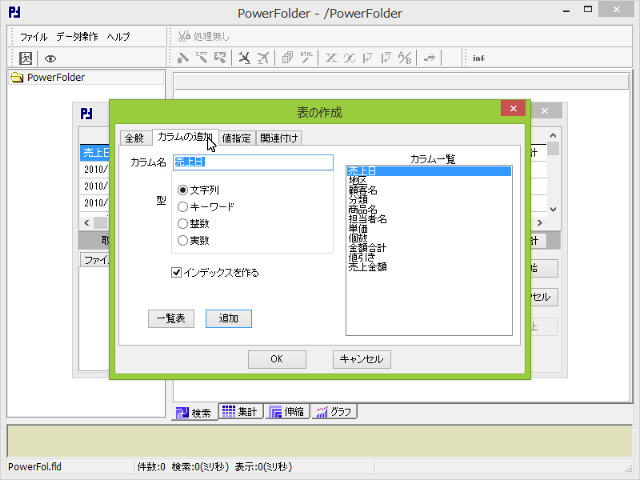Click the カラム名 input field
Image resolution: width=640 pixels, height=480 pixels.
(253, 162)
